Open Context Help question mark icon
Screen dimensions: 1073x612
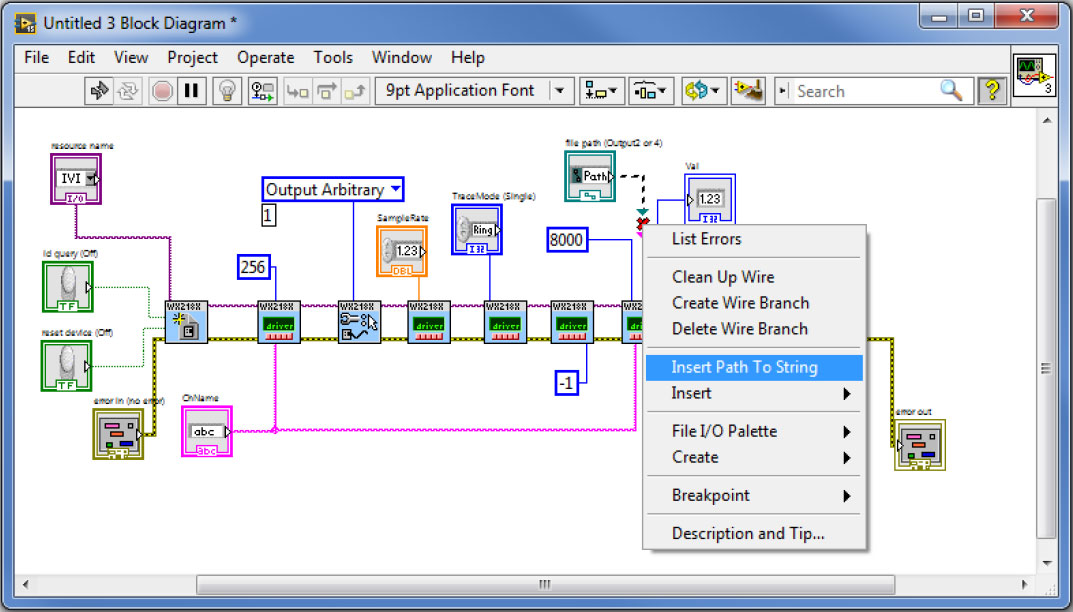[x=991, y=91]
